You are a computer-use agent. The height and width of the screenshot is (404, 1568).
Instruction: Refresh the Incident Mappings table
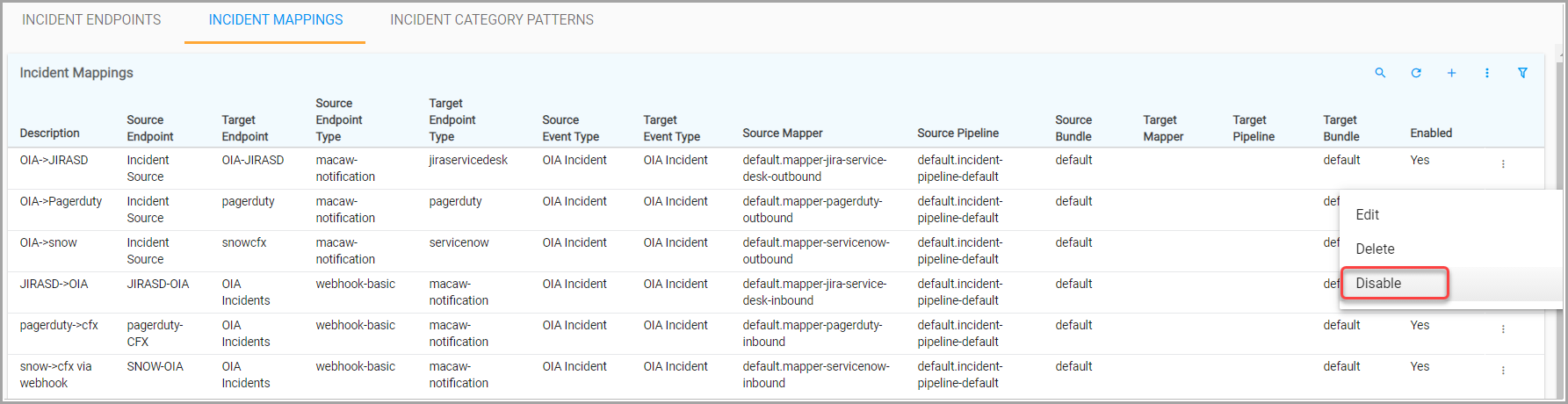point(1416,73)
